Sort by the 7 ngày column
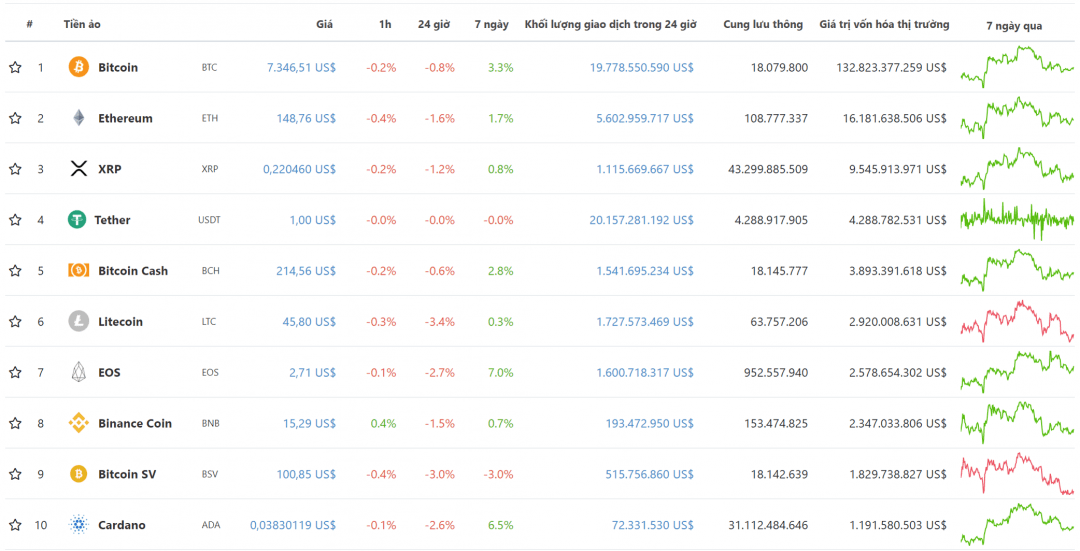This screenshot has height=551, width=1080. (x=492, y=24)
